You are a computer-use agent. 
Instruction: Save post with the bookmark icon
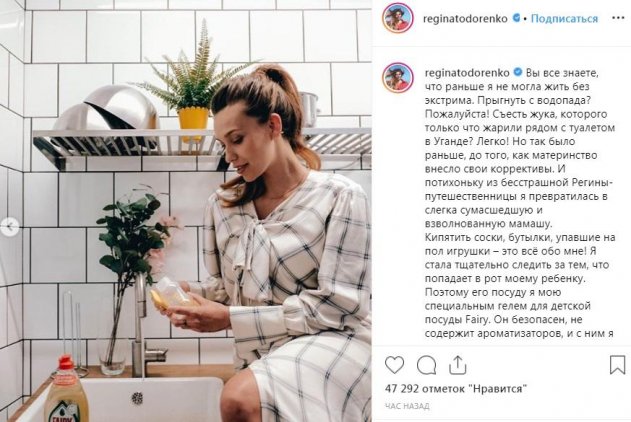click(617, 365)
